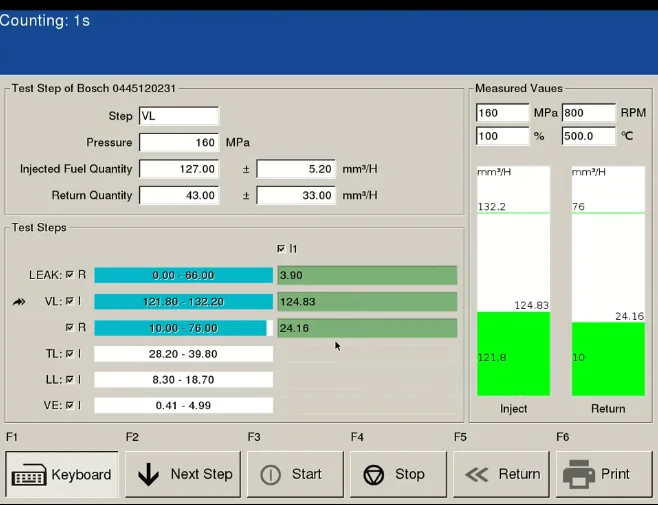Click the start power icon
The width and height of the screenshot is (658, 505).
tap(271, 475)
